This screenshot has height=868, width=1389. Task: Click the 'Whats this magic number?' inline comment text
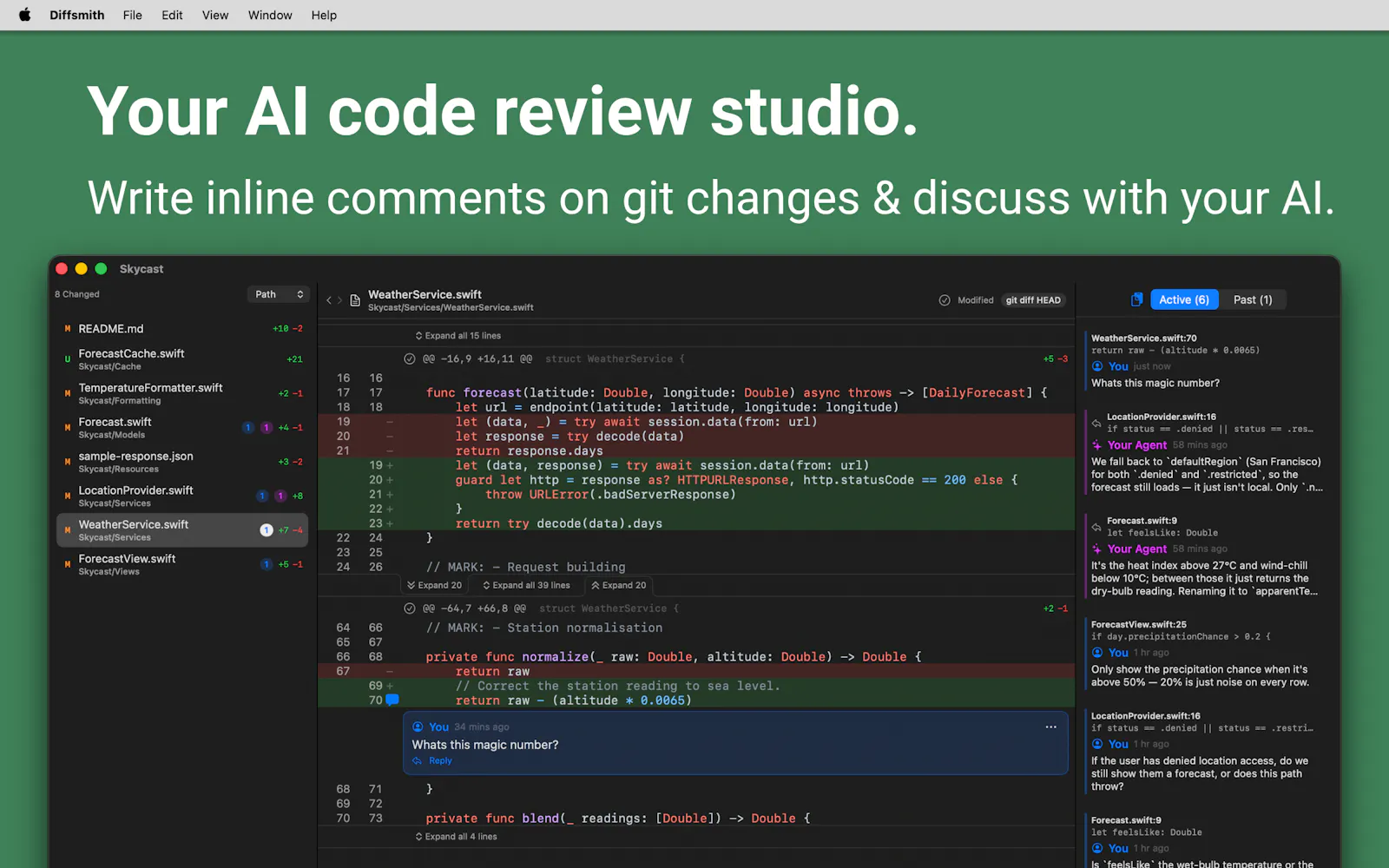coord(485,745)
